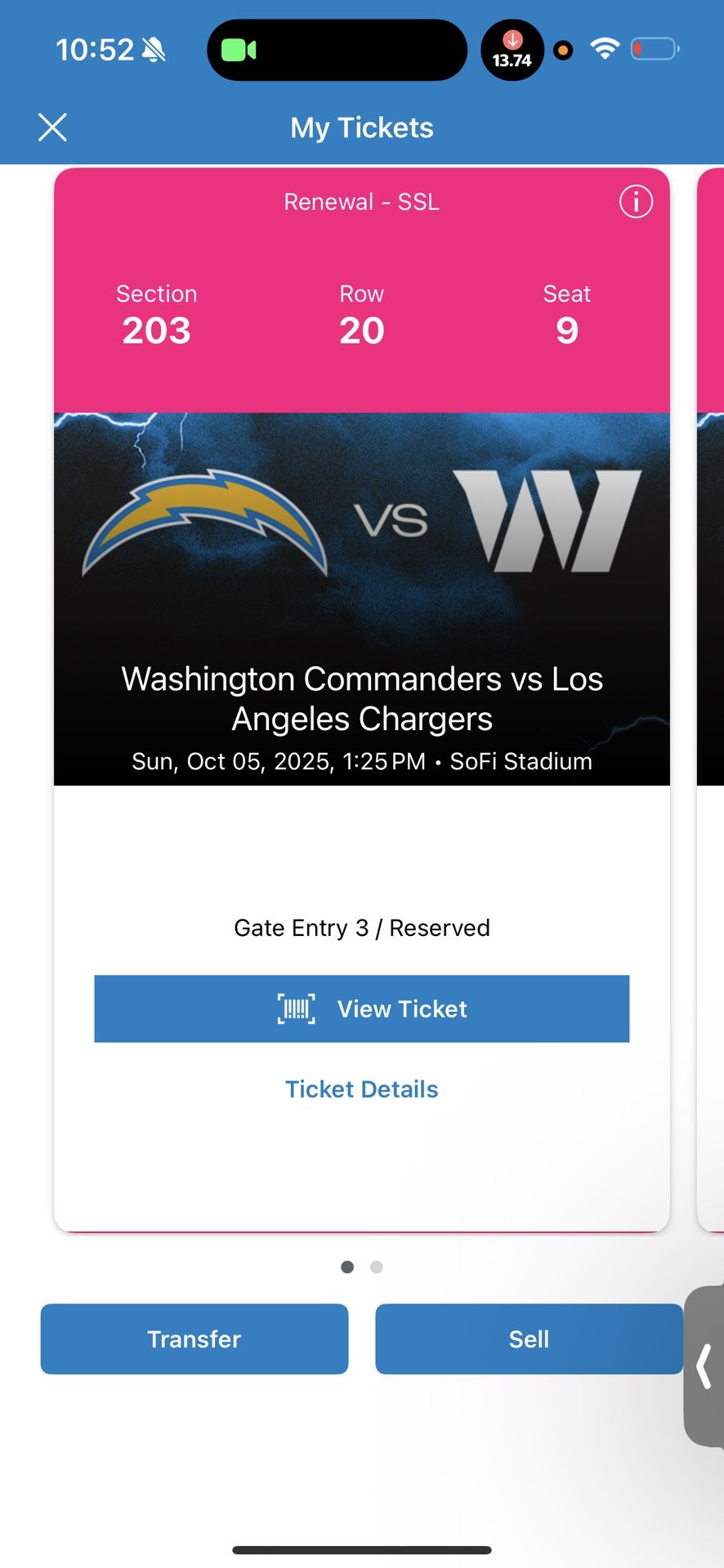Image resolution: width=724 pixels, height=1568 pixels.
Task: Tap the Washington Commanders vs Chargers title
Action: [362, 698]
